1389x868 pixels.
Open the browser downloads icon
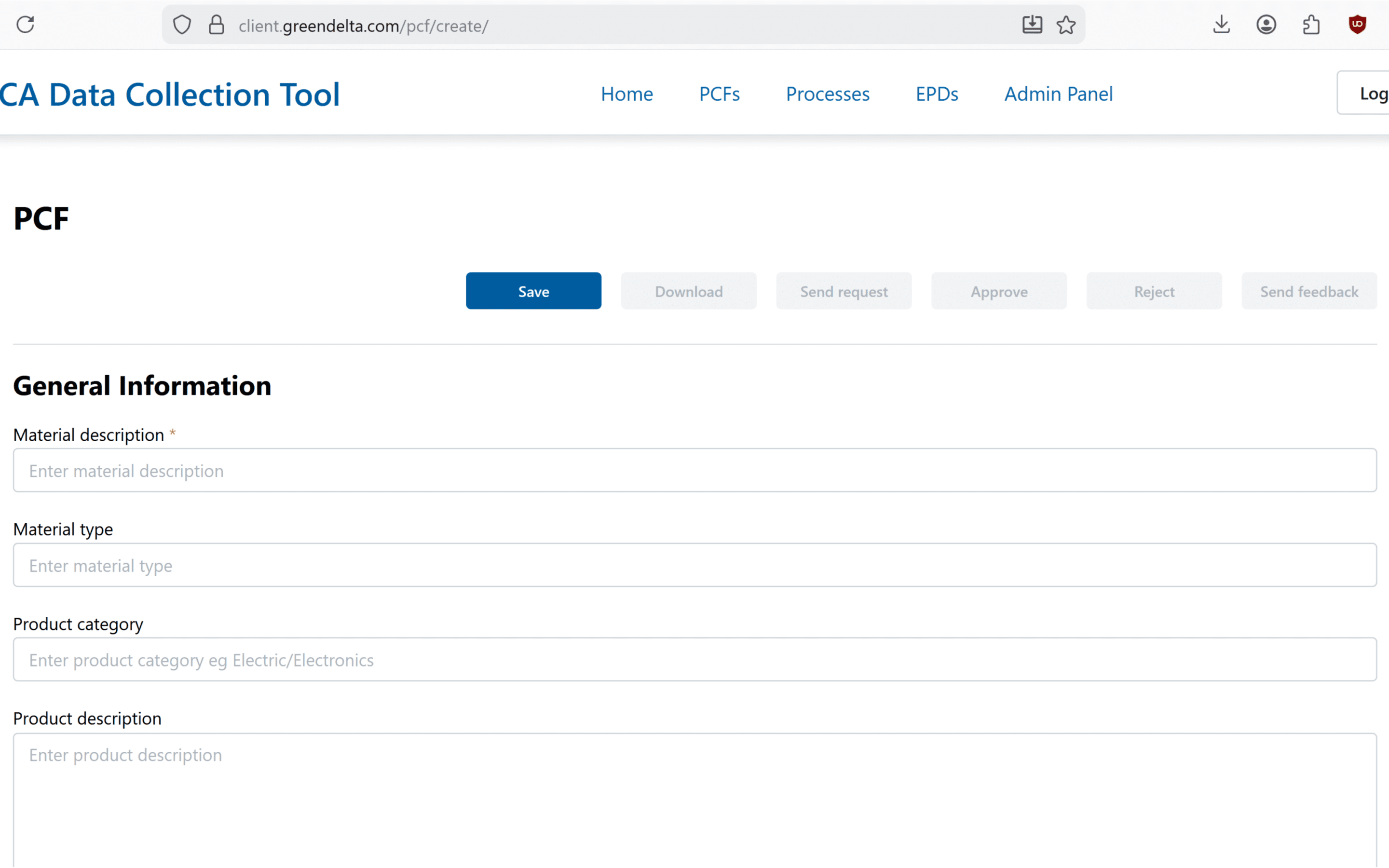(x=1221, y=25)
